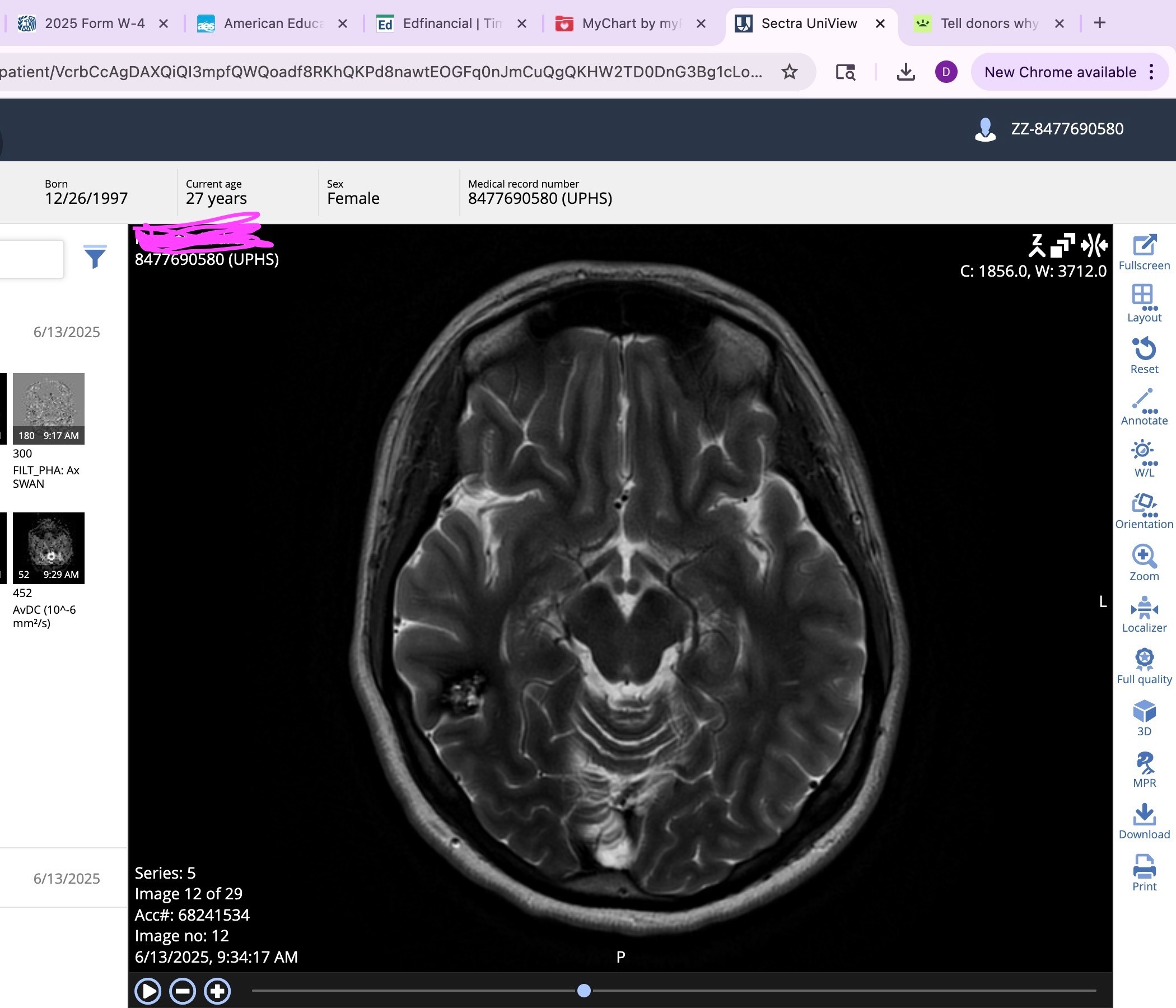Open the FILT_PHA Ax SWAN thumbnail
Viewport: 1176px width, 1008px height.
point(48,408)
